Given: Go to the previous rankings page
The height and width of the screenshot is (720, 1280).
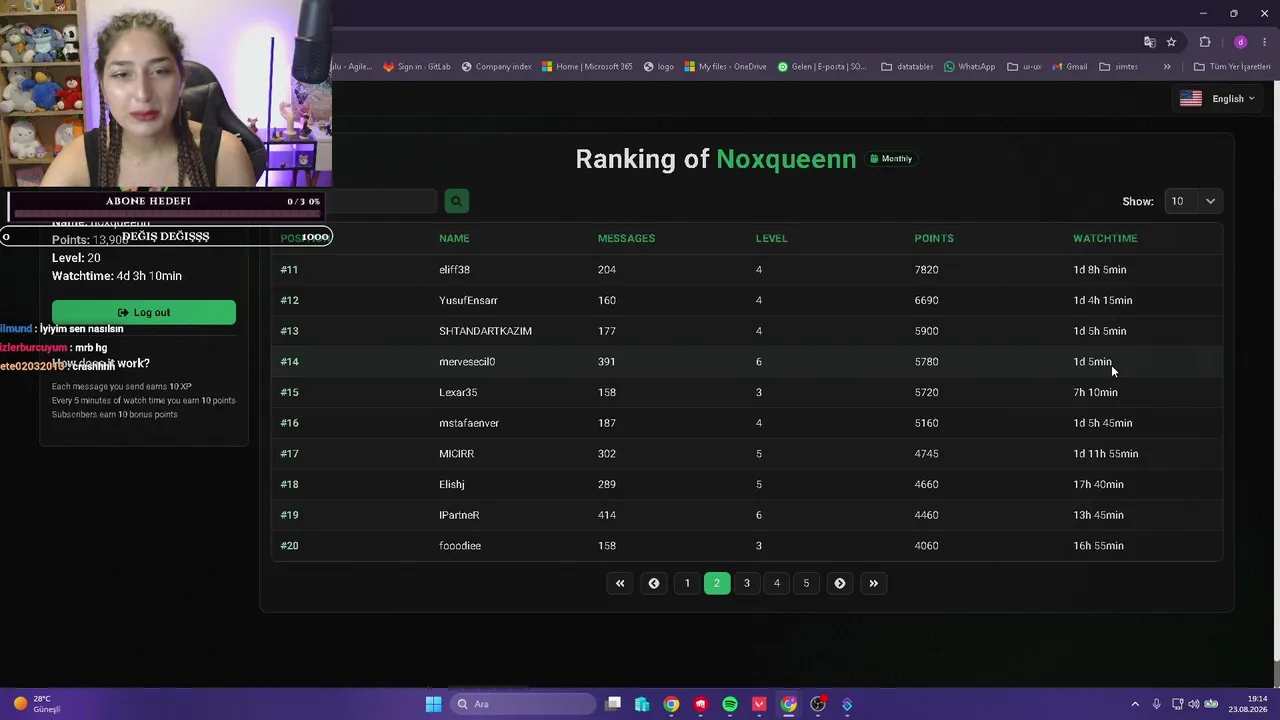Looking at the screenshot, I should pos(654,583).
